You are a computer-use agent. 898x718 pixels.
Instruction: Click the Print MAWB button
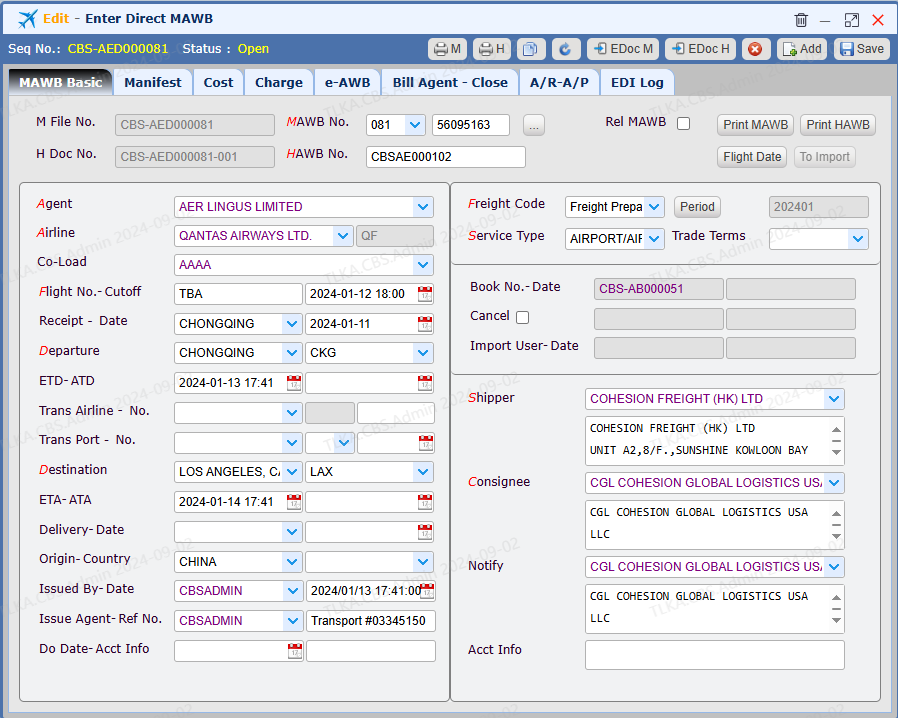point(755,125)
